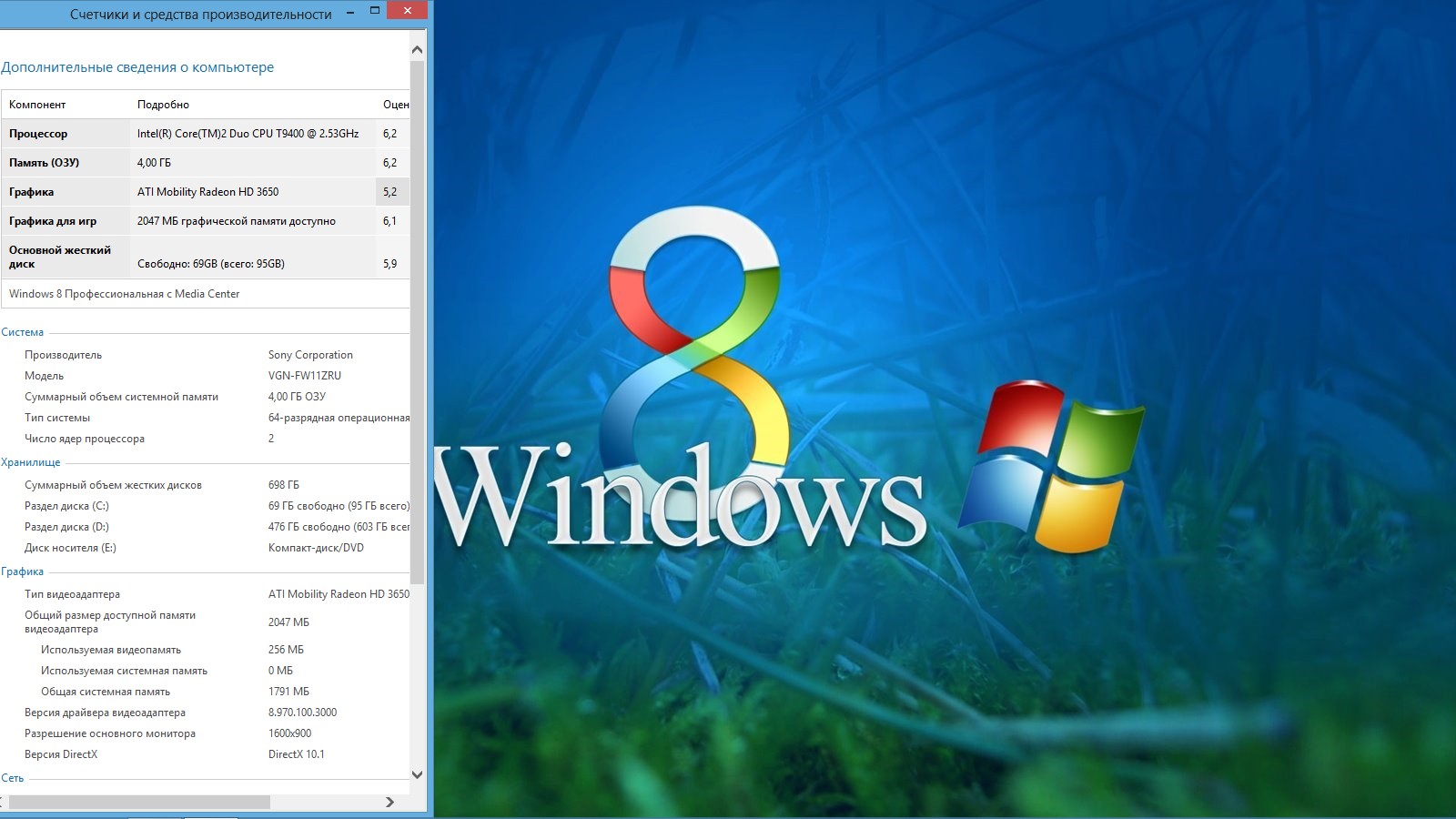The height and width of the screenshot is (819, 1456).
Task: Click the vertical scrollbar down arrow
Action: coord(417,775)
